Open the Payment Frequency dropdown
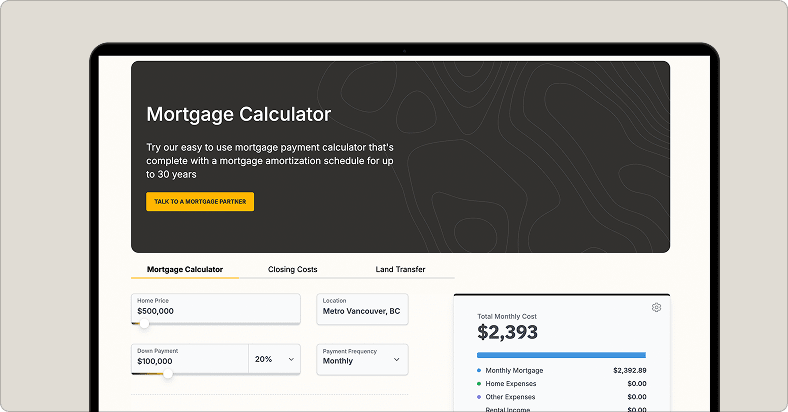Image resolution: width=788 pixels, height=412 pixels. (362, 359)
